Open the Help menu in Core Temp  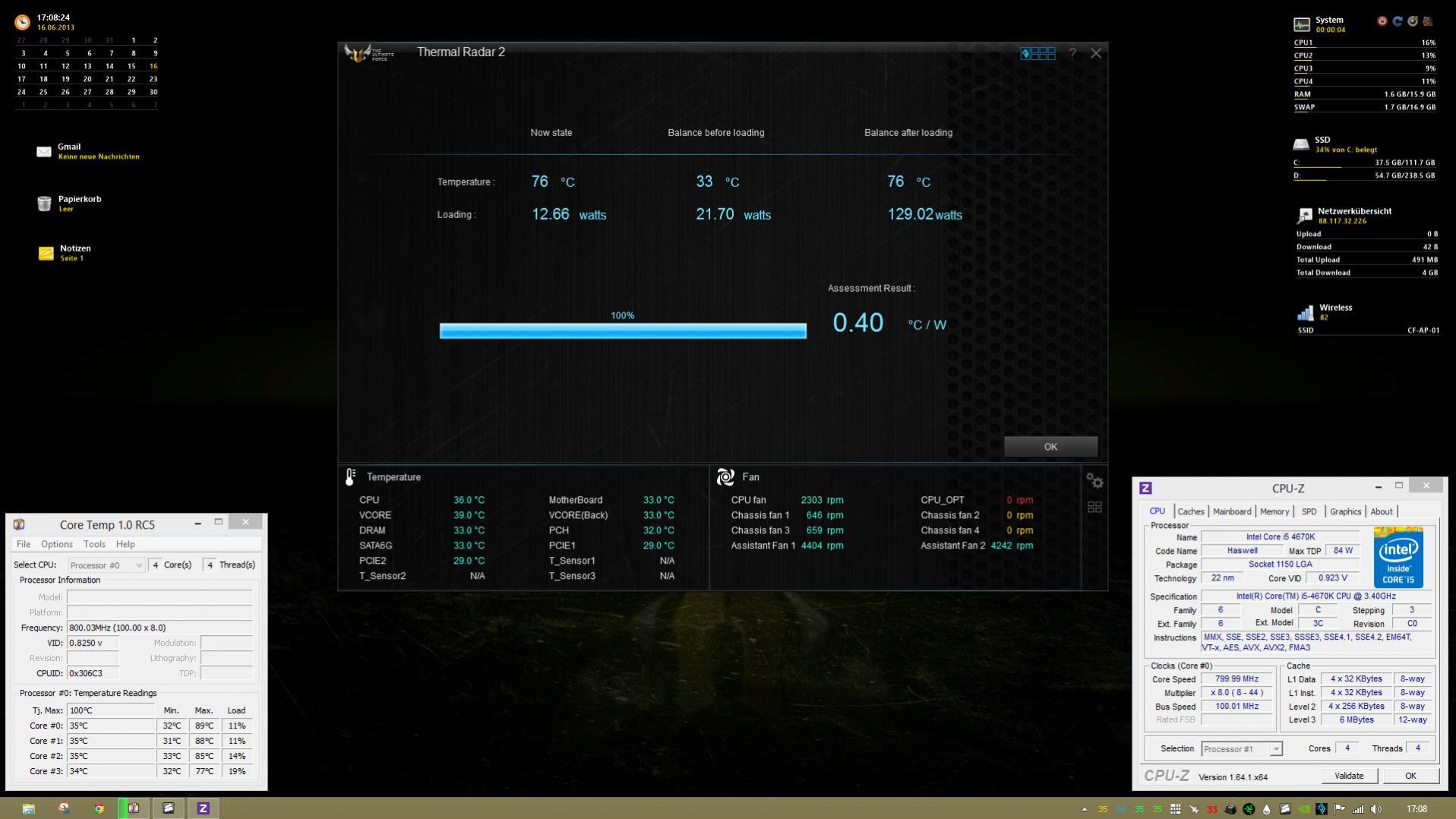coord(125,544)
